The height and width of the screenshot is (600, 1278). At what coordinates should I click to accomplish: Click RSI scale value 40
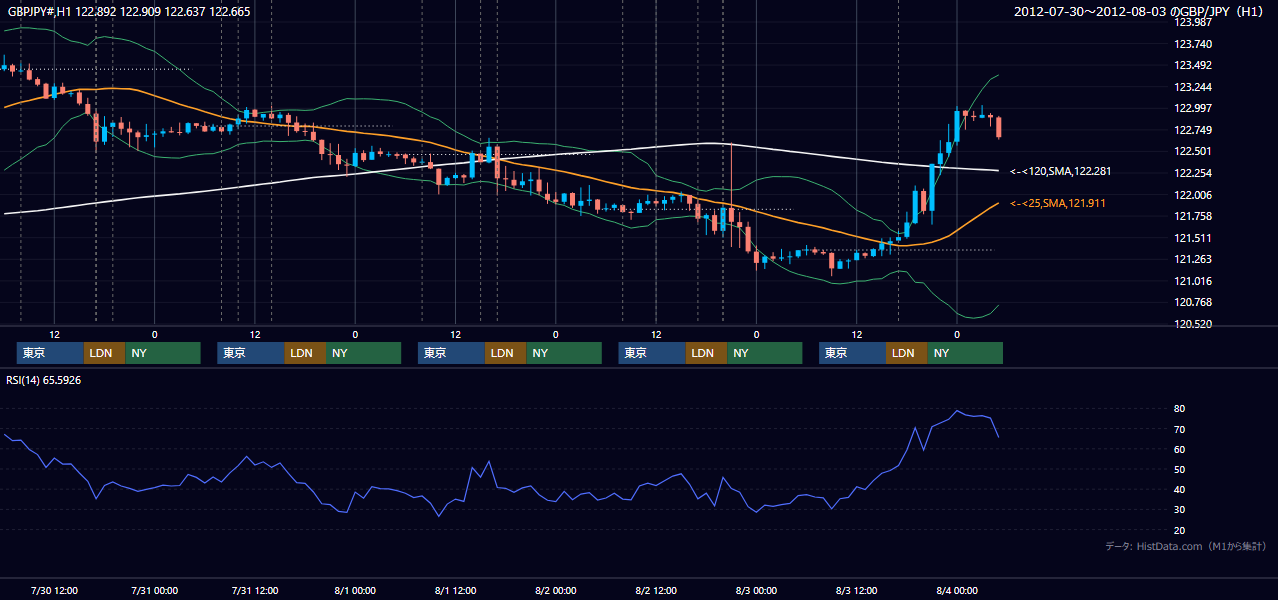1179,489
